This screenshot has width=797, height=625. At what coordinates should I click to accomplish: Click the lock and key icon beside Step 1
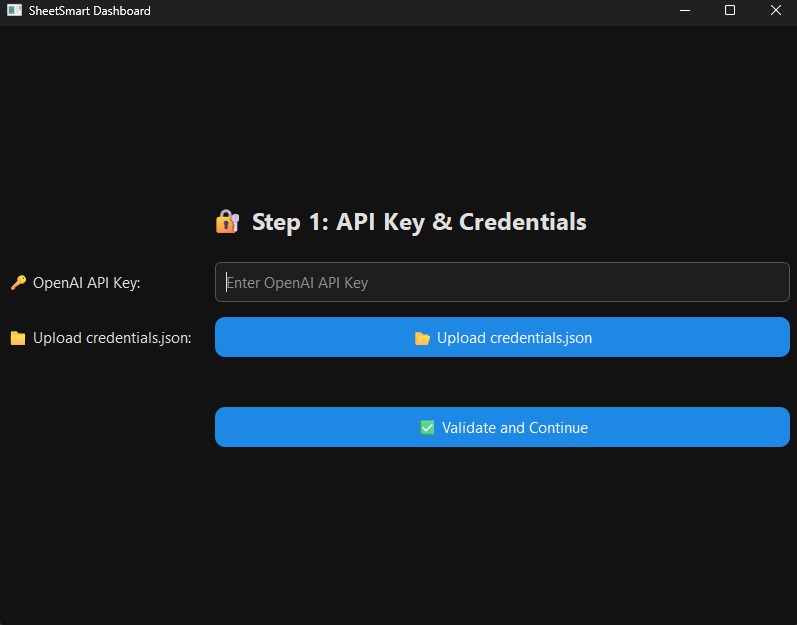pyautogui.click(x=227, y=222)
